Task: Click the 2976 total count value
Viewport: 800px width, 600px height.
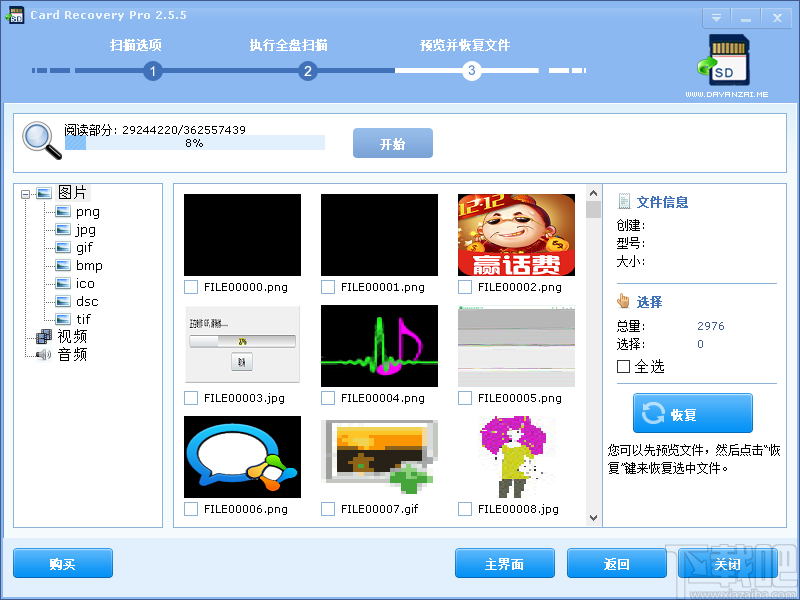Action: click(x=711, y=326)
